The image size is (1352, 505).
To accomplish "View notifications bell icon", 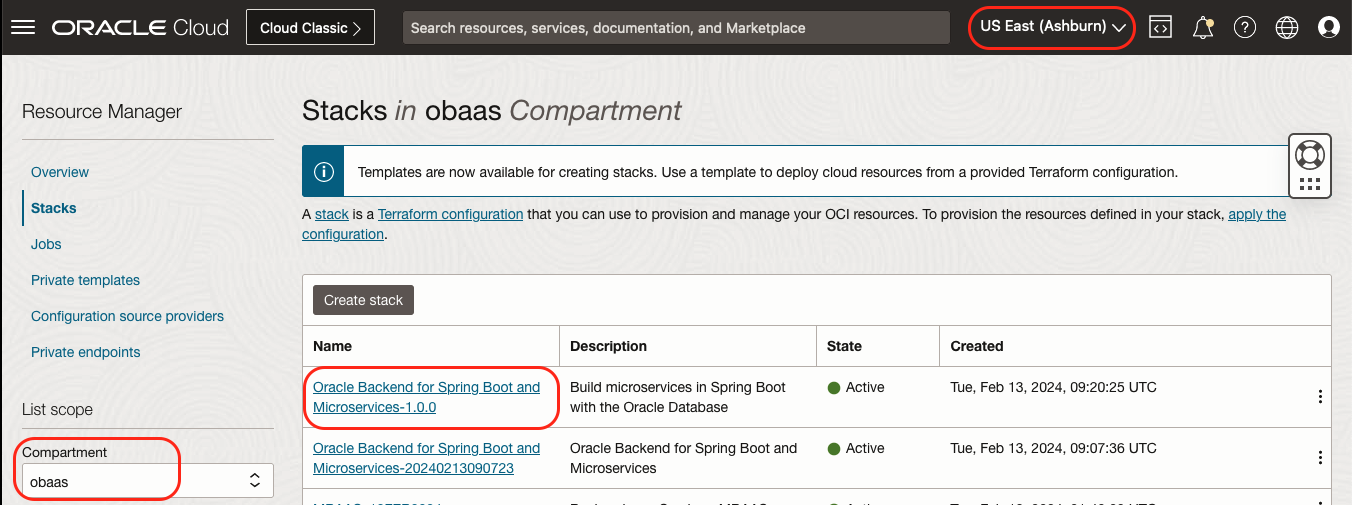I will [x=1203, y=28].
